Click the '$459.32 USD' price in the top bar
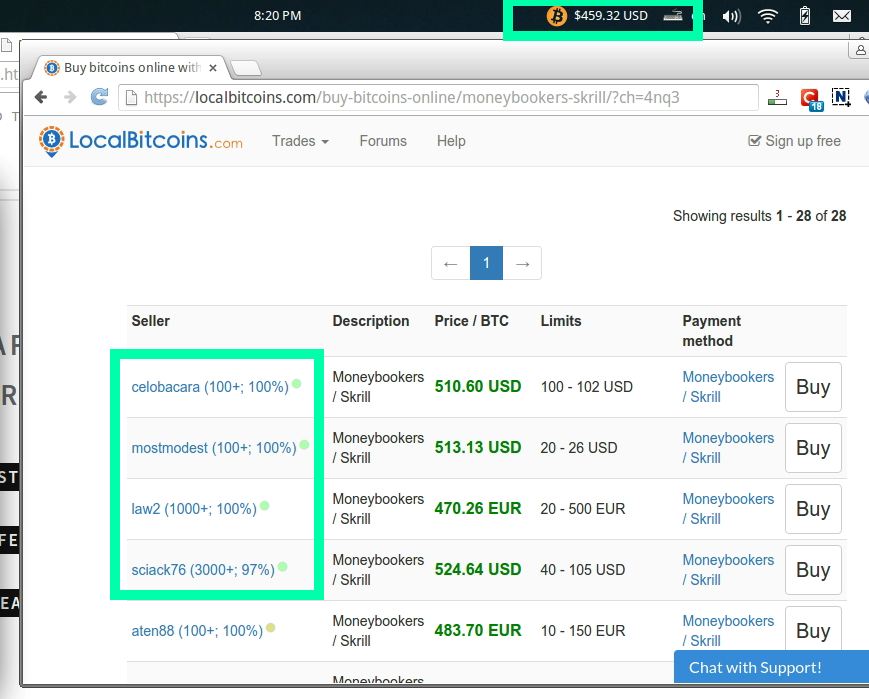Viewport: 869px width, 699px height. pos(611,16)
